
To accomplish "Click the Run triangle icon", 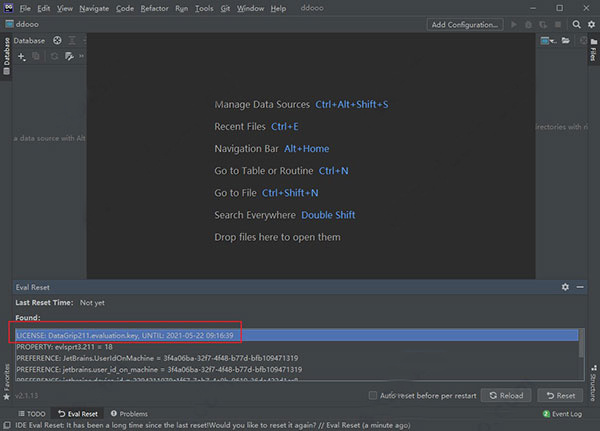I will pos(514,24).
